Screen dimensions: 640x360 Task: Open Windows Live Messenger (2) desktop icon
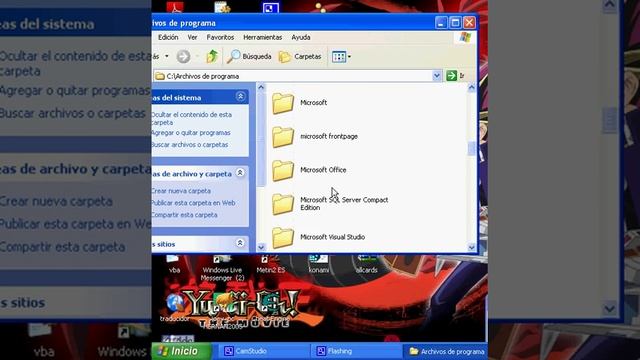222,268
